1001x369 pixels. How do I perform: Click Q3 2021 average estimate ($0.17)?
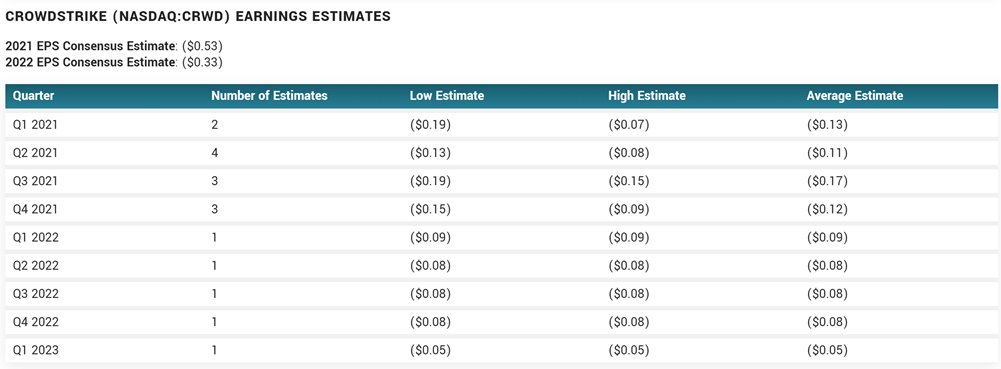point(827,181)
